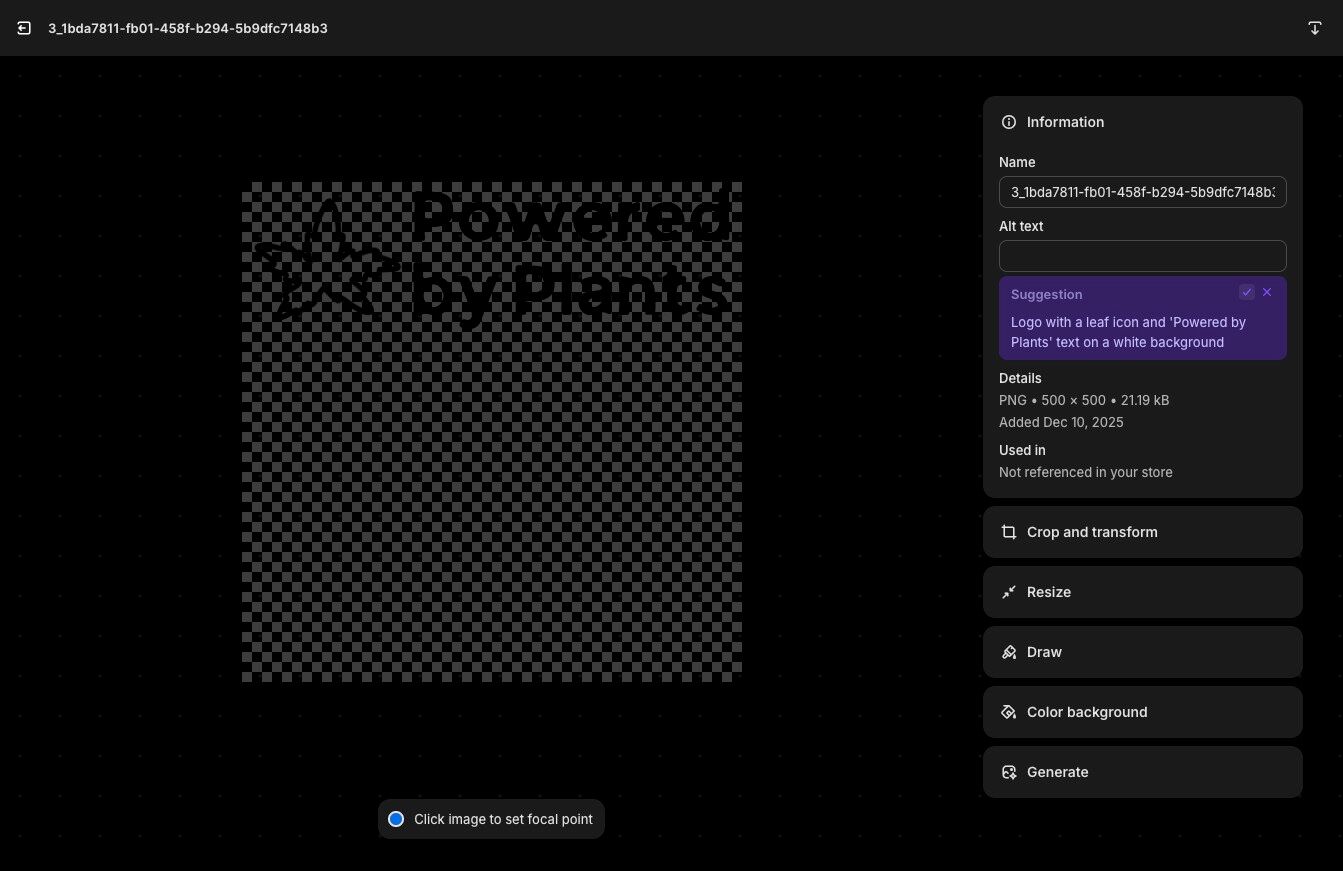Click the Information panel info icon

pos(1008,122)
